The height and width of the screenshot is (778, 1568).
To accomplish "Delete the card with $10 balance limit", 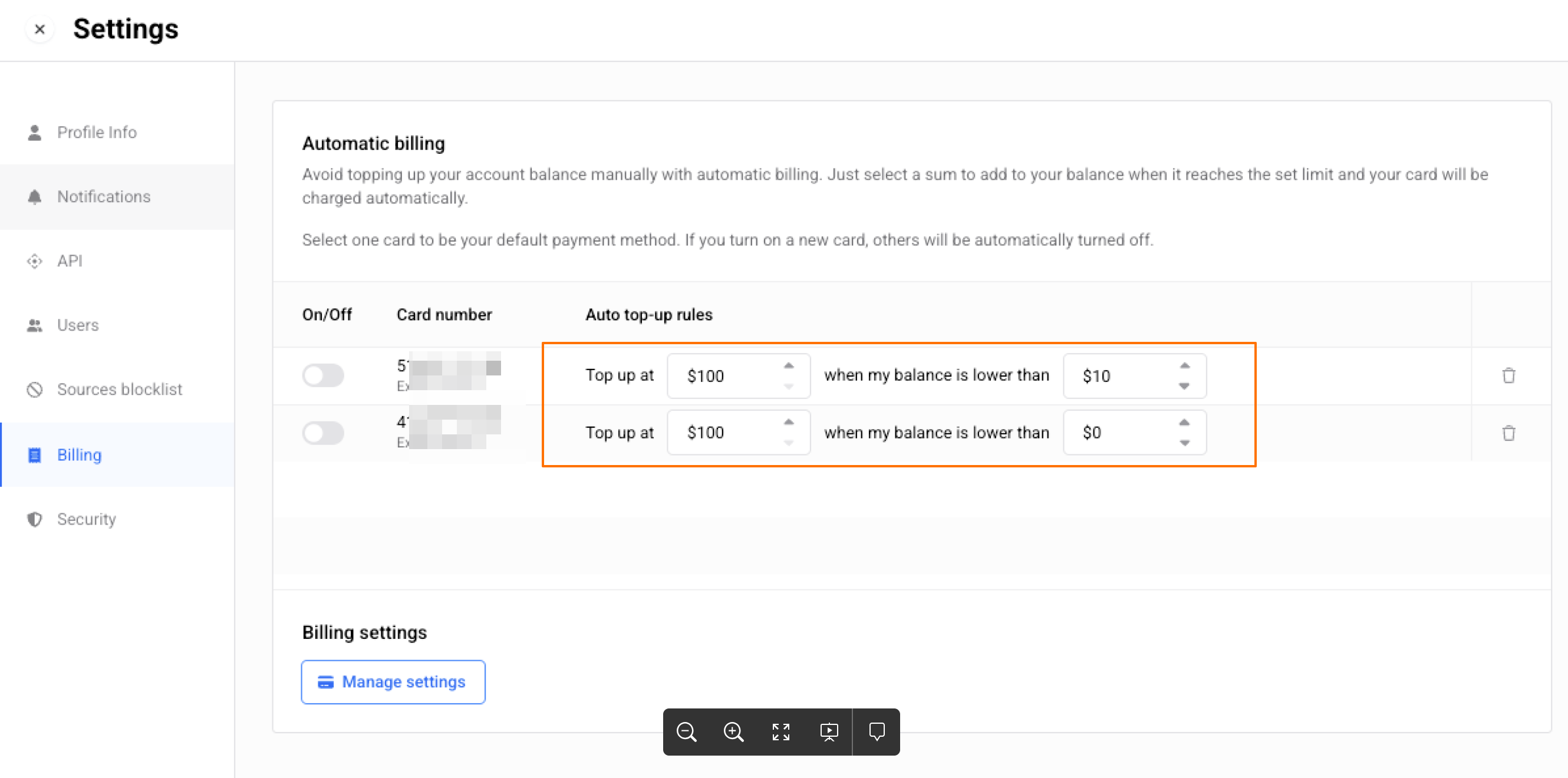I will click(x=1508, y=375).
